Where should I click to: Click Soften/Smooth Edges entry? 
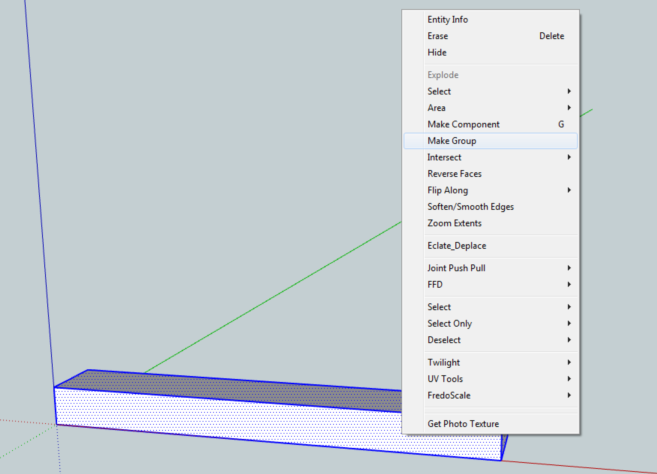(x=468, y=207)
